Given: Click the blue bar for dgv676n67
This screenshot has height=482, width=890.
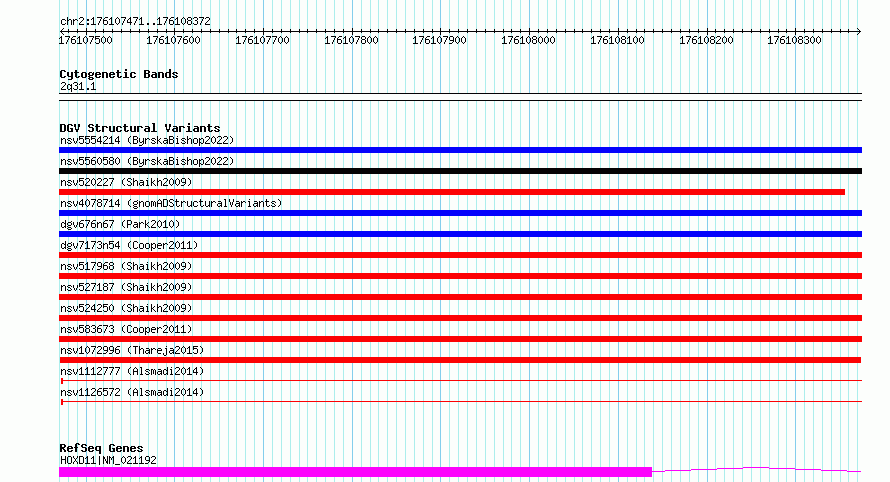Looking at the screenshot, I should [460, 234].
